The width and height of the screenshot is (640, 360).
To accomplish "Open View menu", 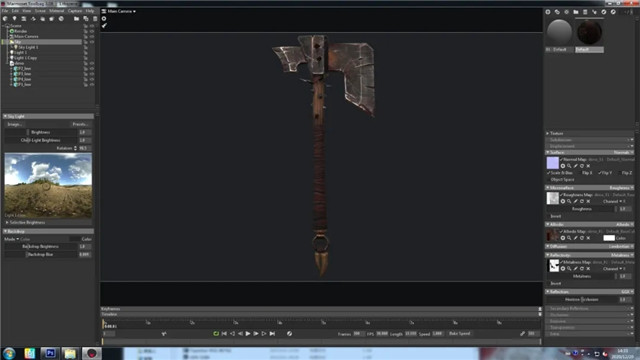I will 27,11.
